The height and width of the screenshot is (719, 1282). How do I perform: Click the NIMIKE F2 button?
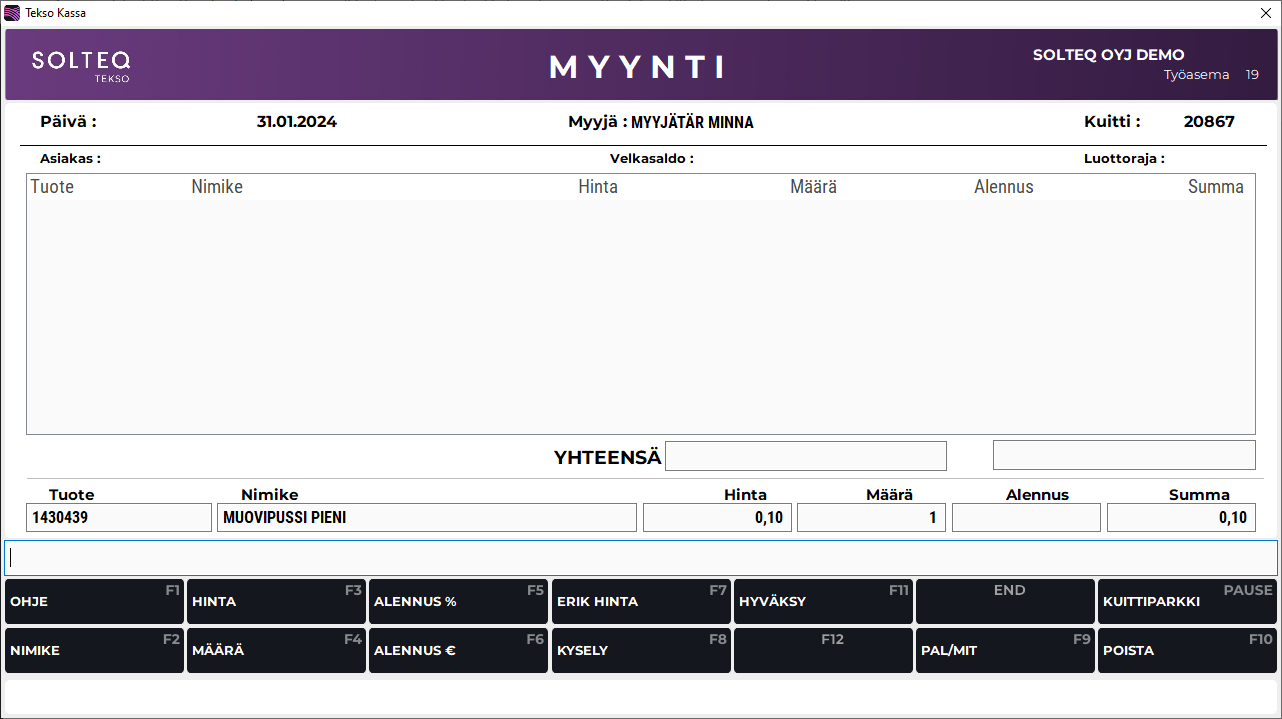click(x=94, y=650)
